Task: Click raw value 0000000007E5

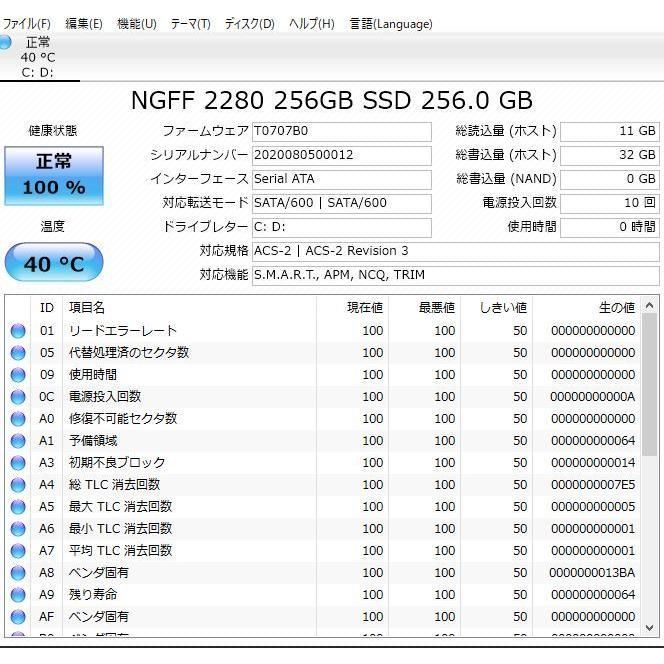Action: pos(593,485)
